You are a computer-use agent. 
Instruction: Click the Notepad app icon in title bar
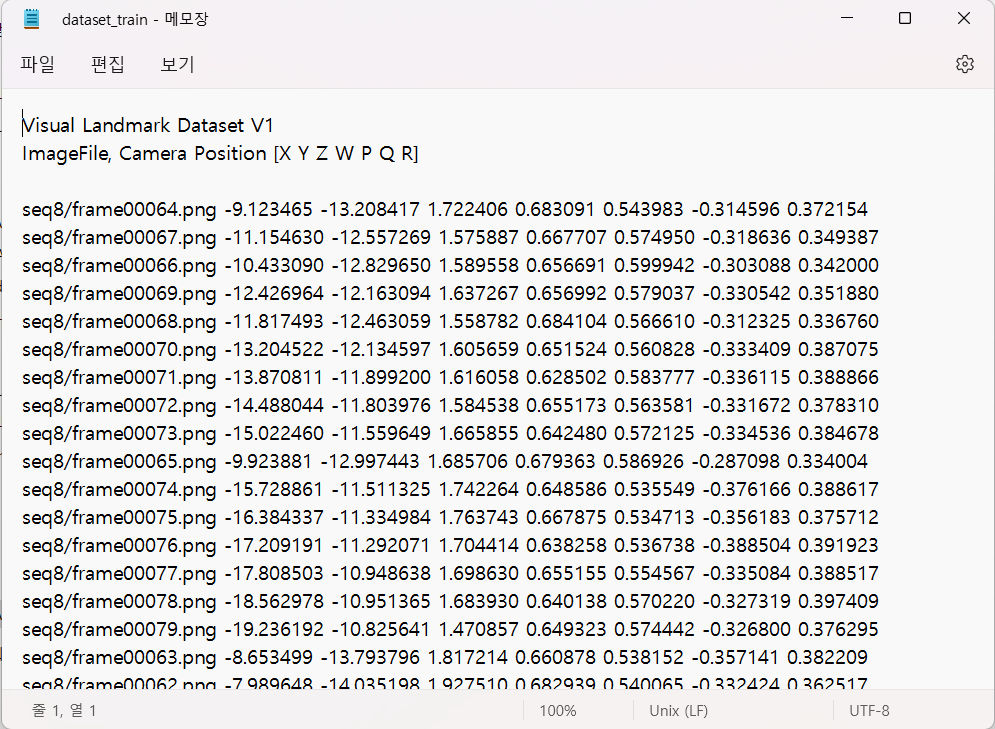click(x=31, y=19)
